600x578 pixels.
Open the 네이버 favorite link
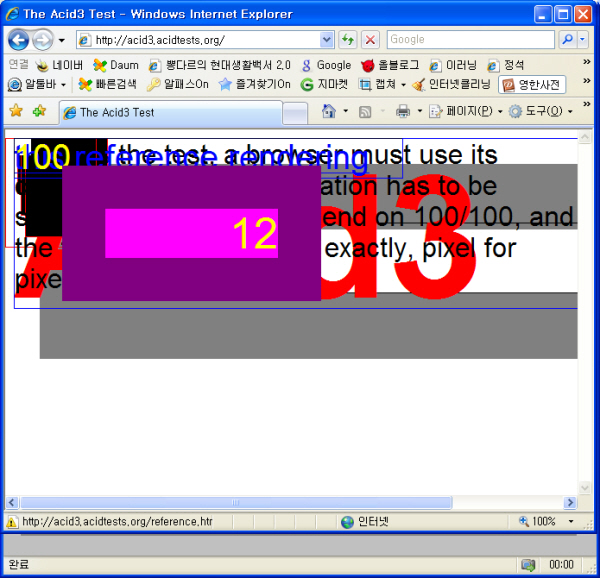tap(59, 65)
